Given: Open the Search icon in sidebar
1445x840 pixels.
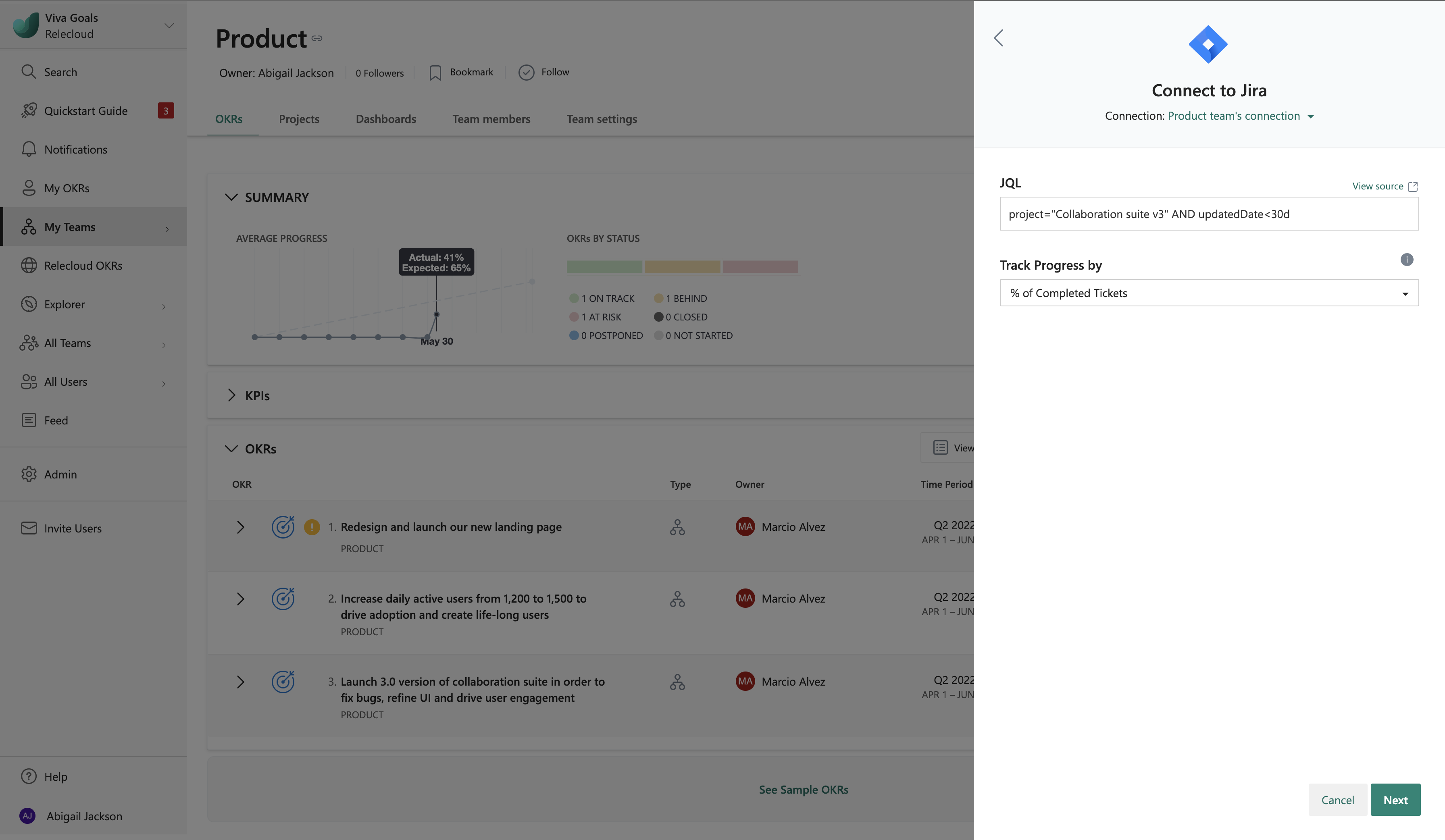Looking at the screenshot, I should tap(29, 72).
